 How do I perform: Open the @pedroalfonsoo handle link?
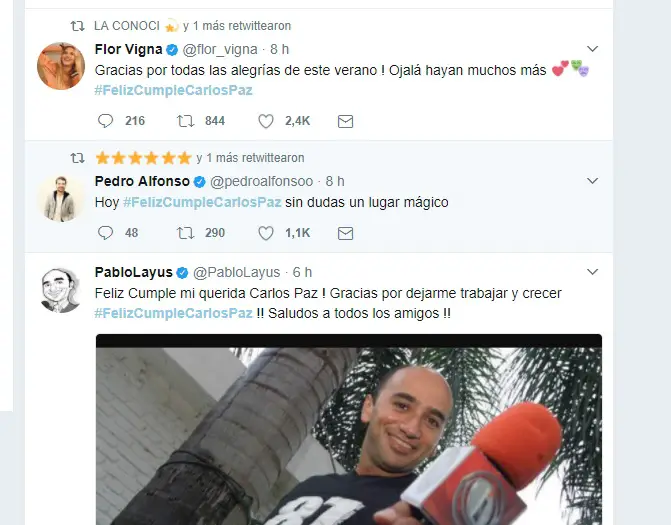(261, 181)
